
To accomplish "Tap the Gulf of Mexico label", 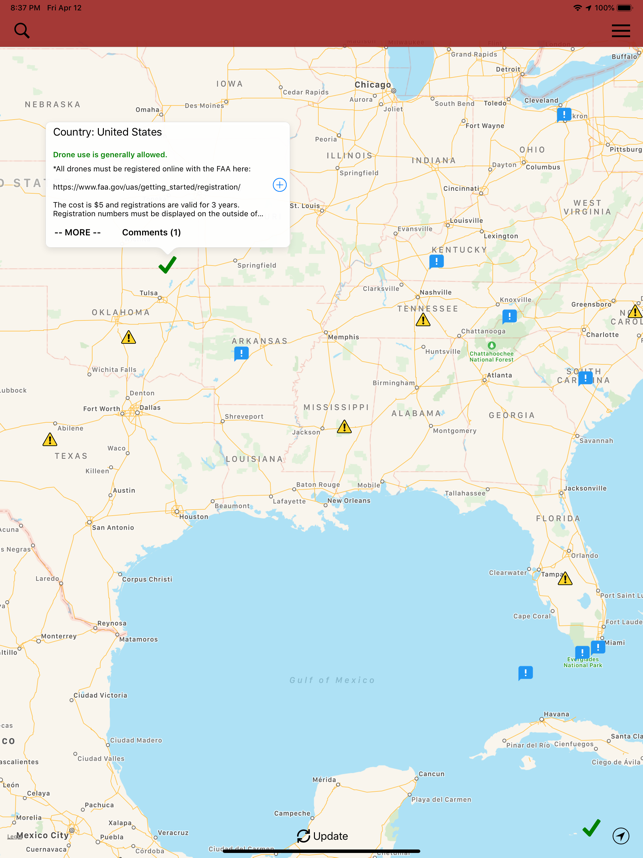I will click(x=332, y=680).
